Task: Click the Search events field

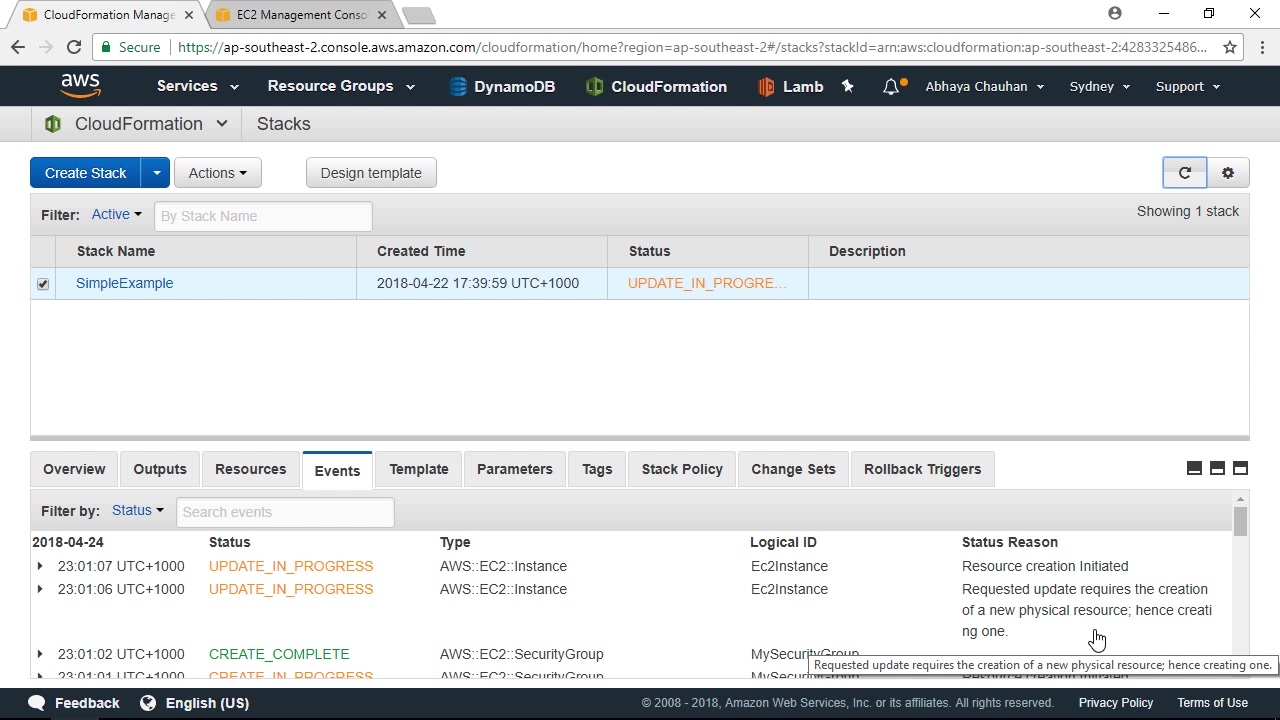Action: tap(285, 512)
